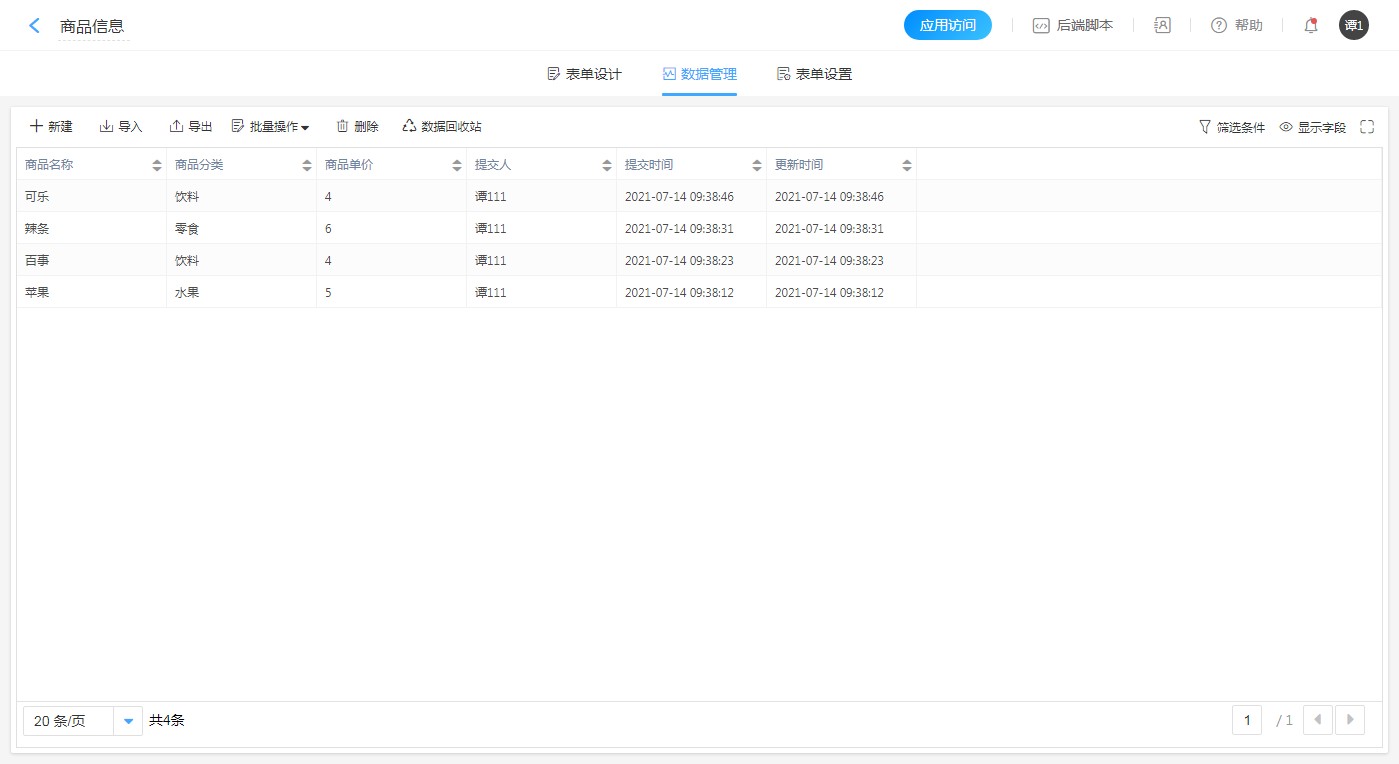Open the contacts icon in the header
Viewport: 1399px width, 764px height.
pos(1162,26)
